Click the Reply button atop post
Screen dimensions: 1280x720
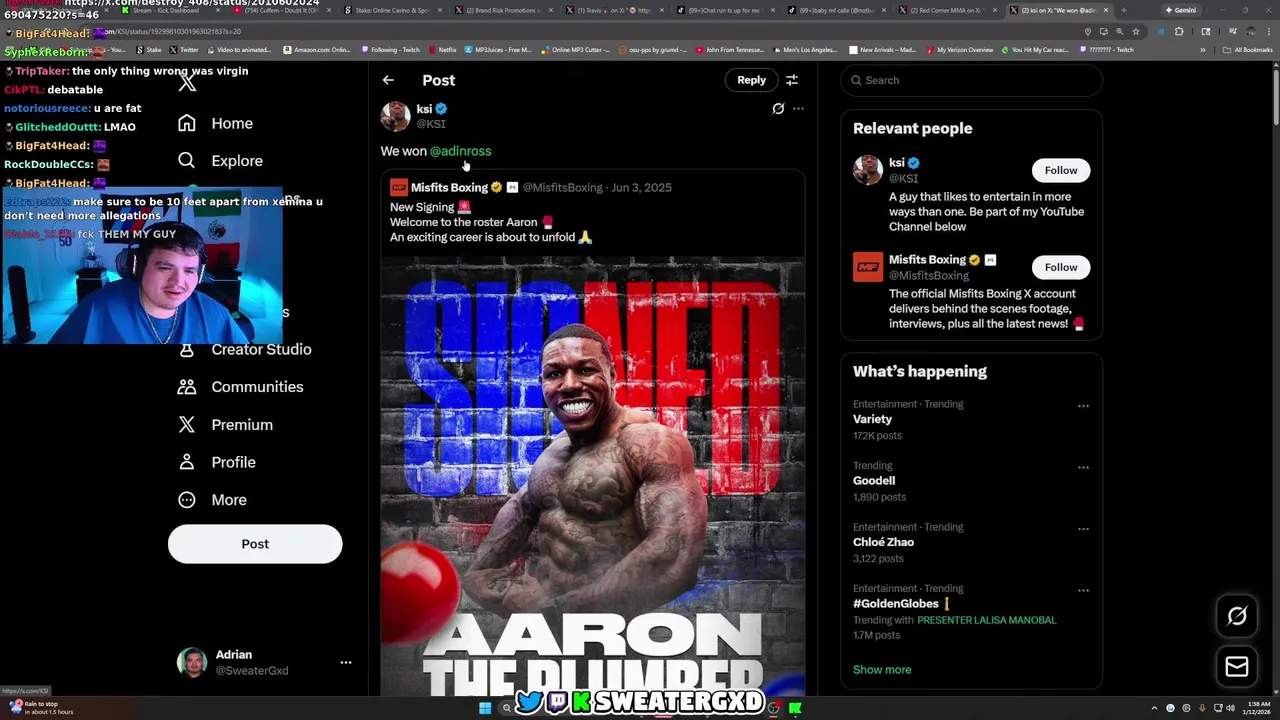(x=751, y=80)
